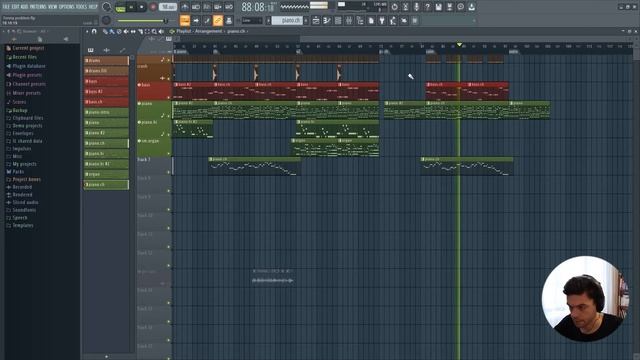Open the Piano roll view from toolbar

pos(327,20)
